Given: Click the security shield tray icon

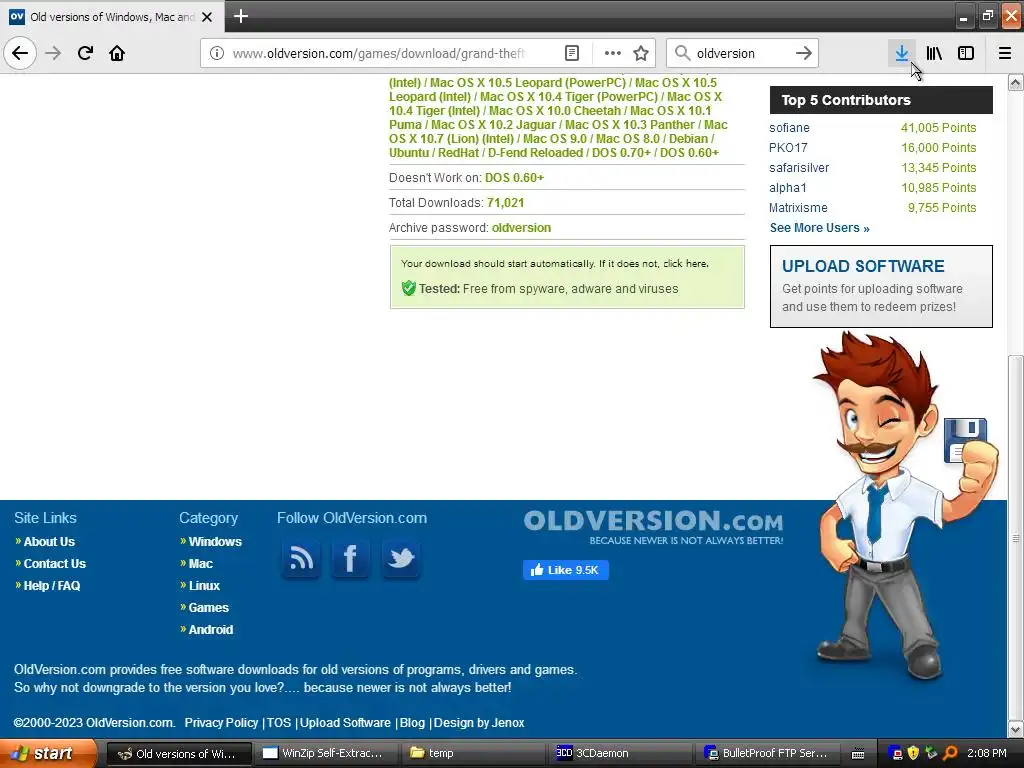Looking at the screenshot, I should [x=913, y=754].
